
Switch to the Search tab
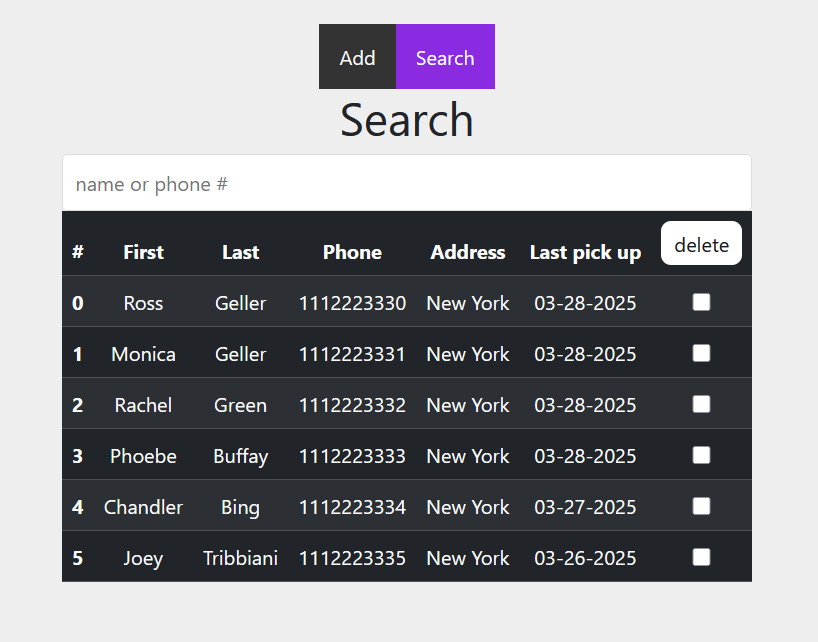click(x=445, y=57)
